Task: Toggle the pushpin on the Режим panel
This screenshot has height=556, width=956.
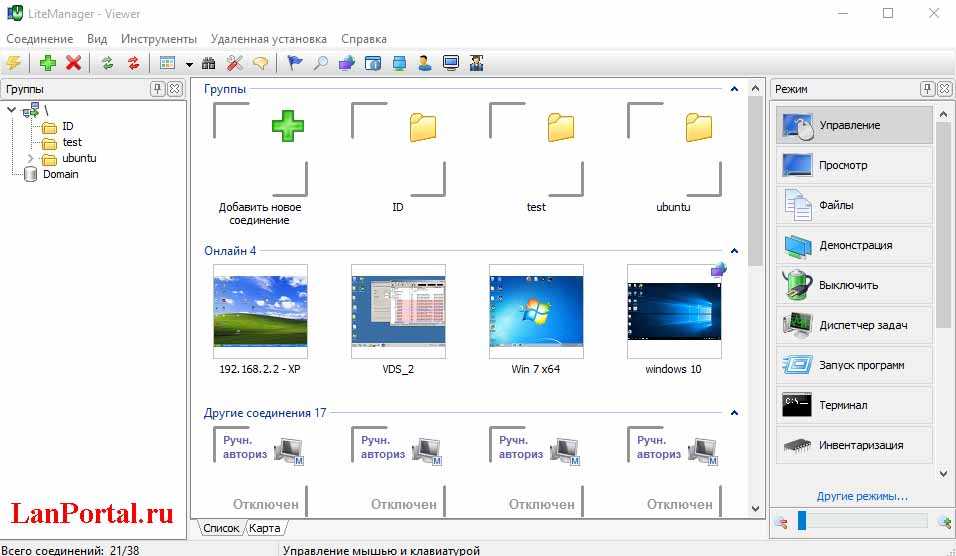Action: [x=927, y=89]
